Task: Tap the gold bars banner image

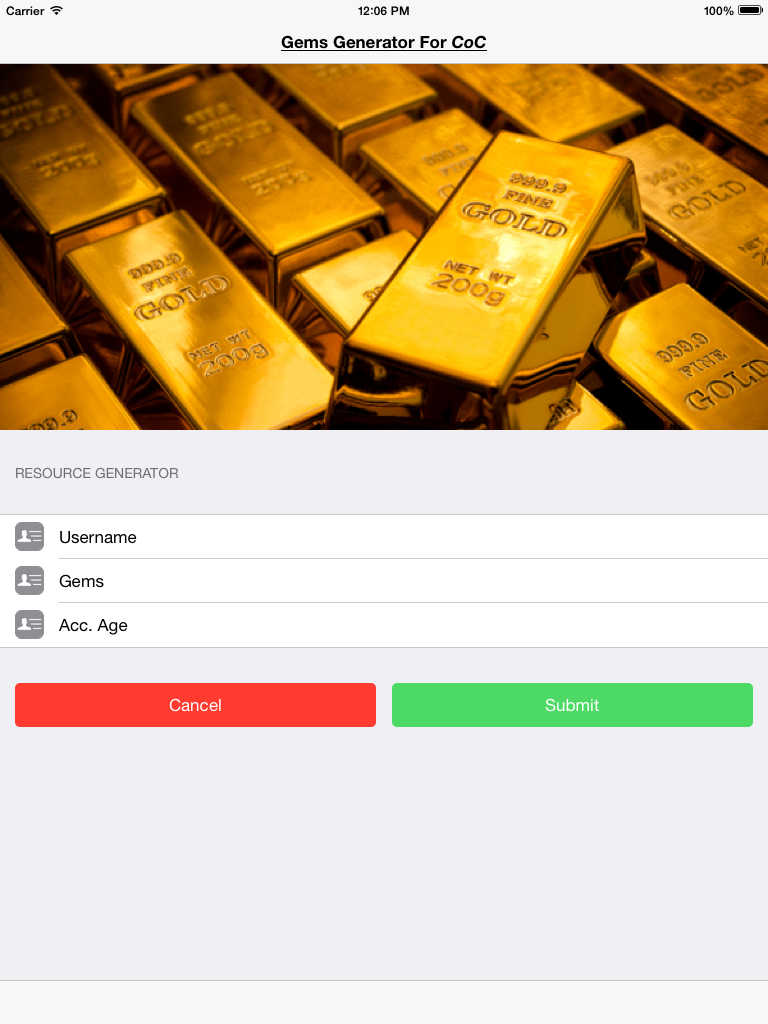Action: tap(384, 247)
